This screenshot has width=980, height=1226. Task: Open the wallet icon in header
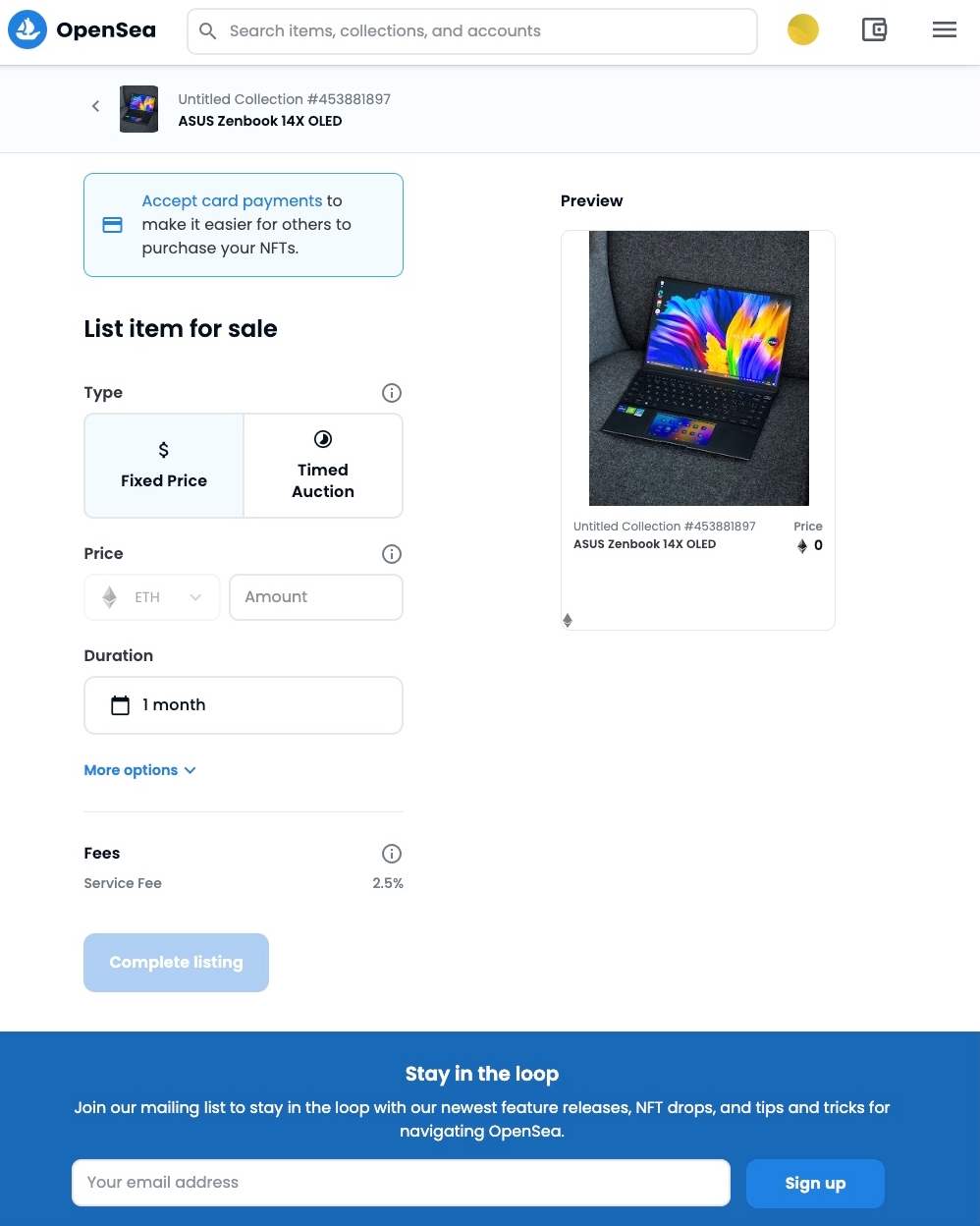[874, 30]
